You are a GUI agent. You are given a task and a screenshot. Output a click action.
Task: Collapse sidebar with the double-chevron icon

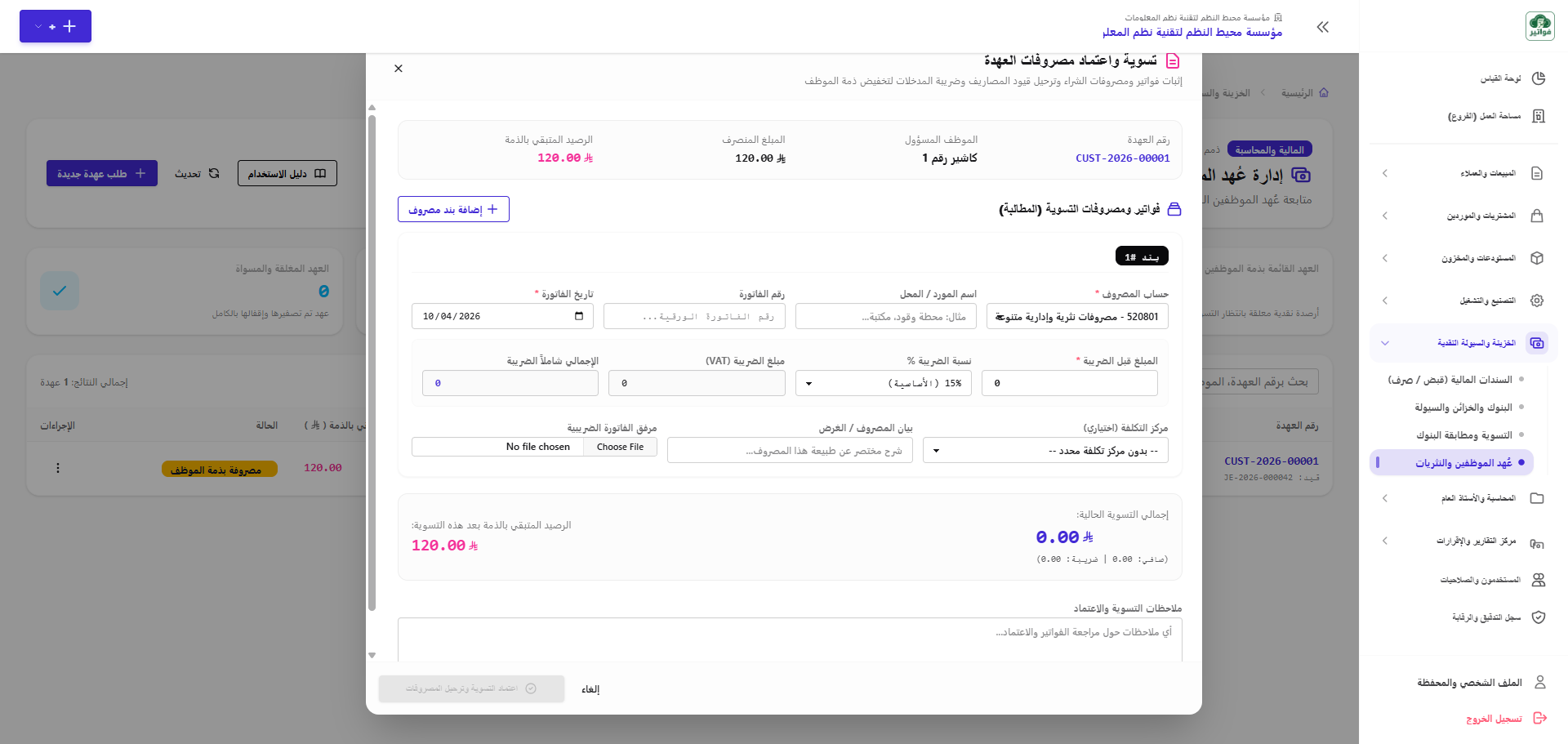coord(1323,27)
